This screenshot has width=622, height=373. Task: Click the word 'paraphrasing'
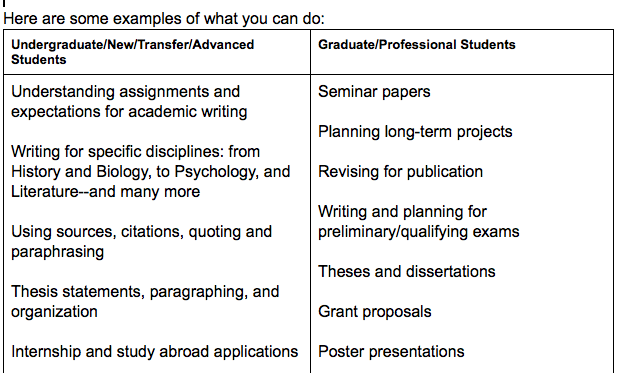click(58, 252)
